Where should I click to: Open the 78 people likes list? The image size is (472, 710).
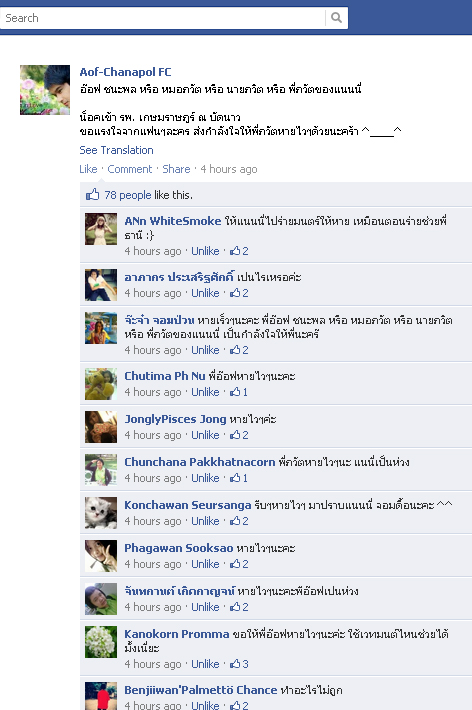pos(128,195)
